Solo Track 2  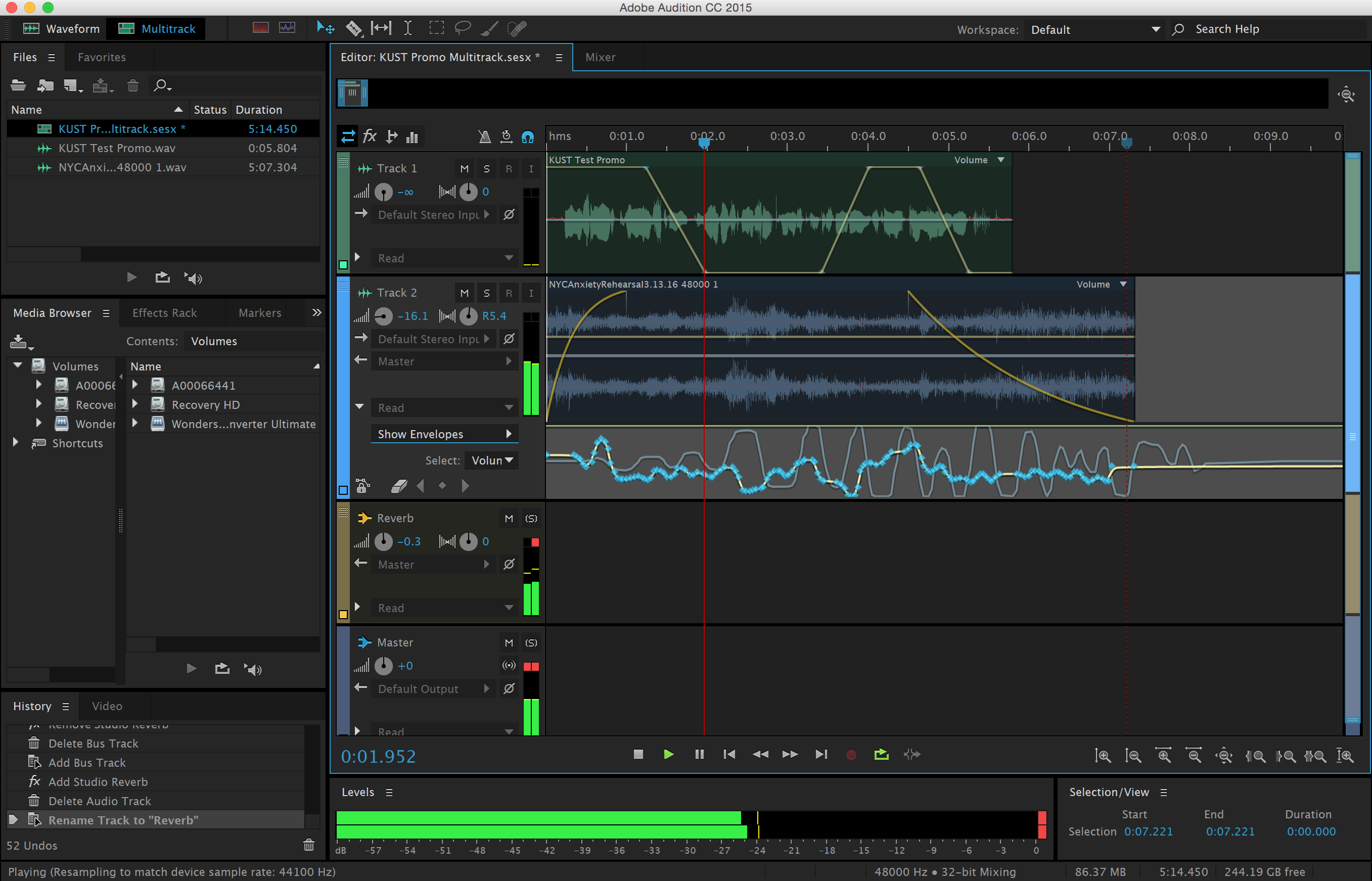click(486, 293)
